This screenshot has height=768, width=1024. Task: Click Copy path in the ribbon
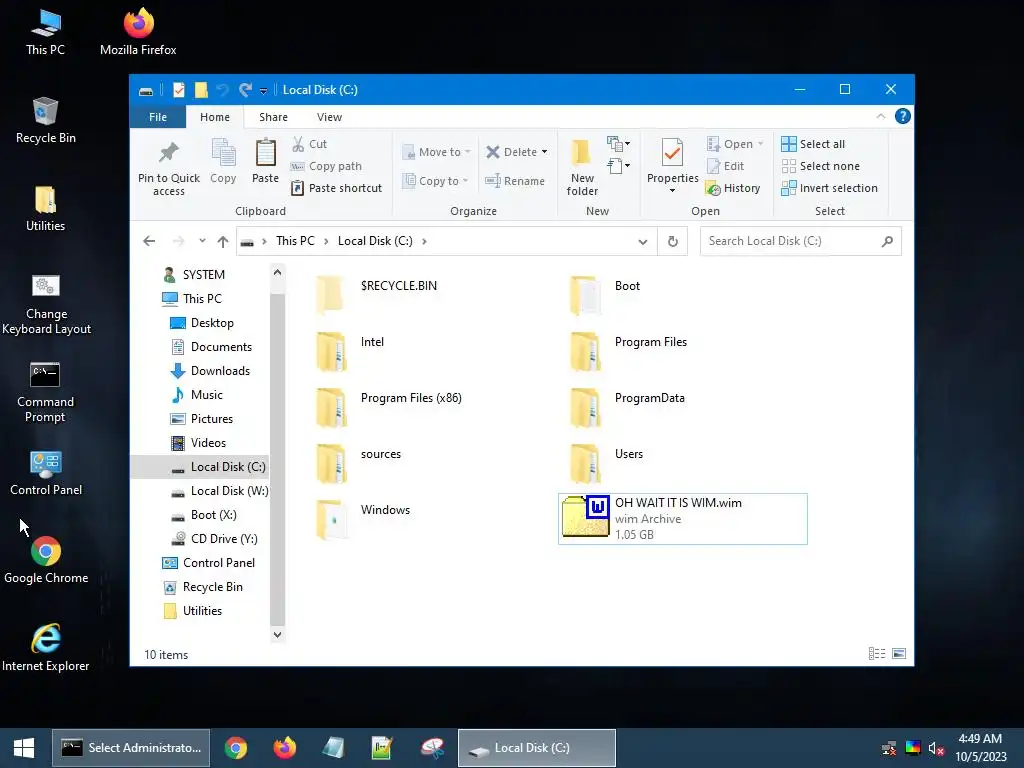point(326,166)
